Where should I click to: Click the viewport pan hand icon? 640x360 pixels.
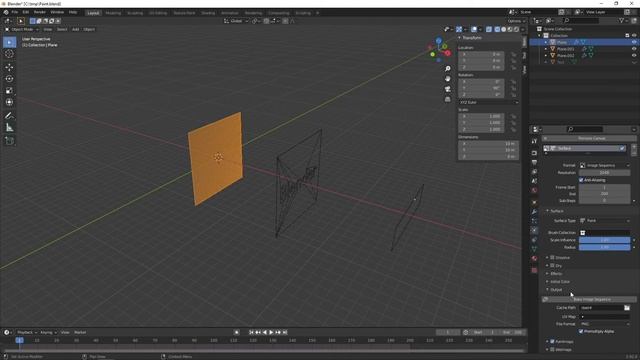448,79
